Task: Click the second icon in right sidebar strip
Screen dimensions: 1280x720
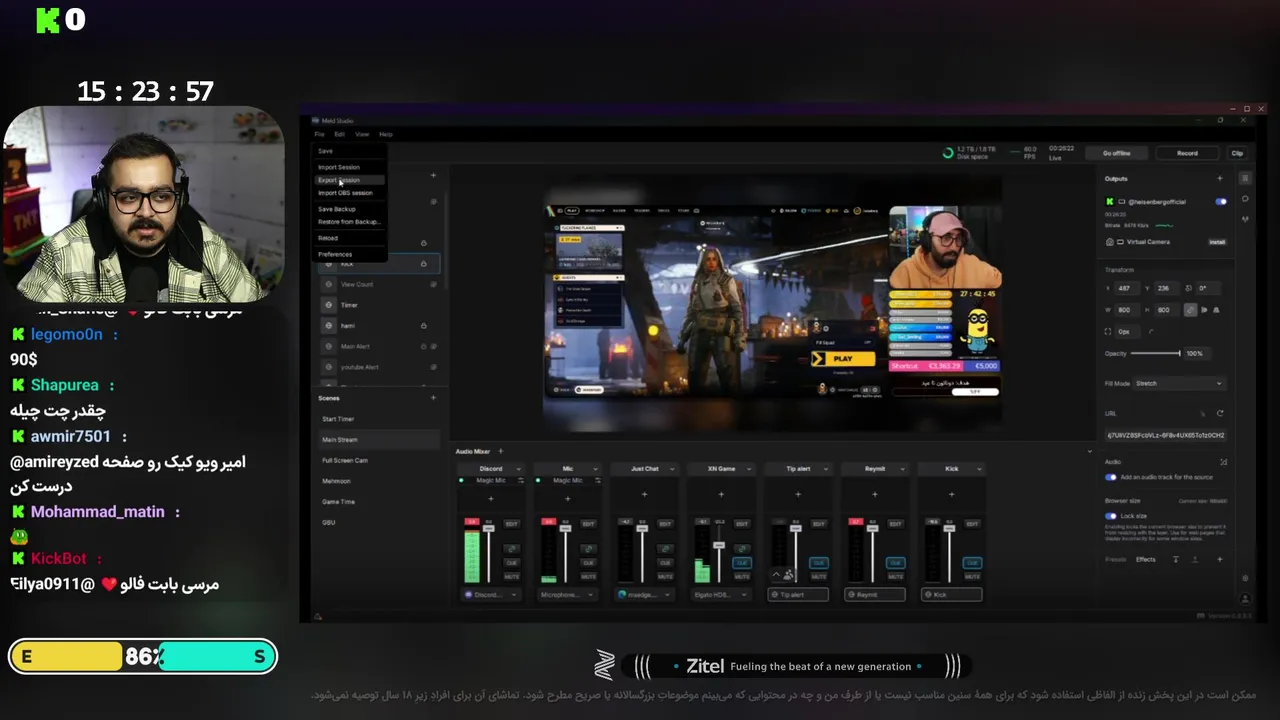Action: (x=1245, y=198)
